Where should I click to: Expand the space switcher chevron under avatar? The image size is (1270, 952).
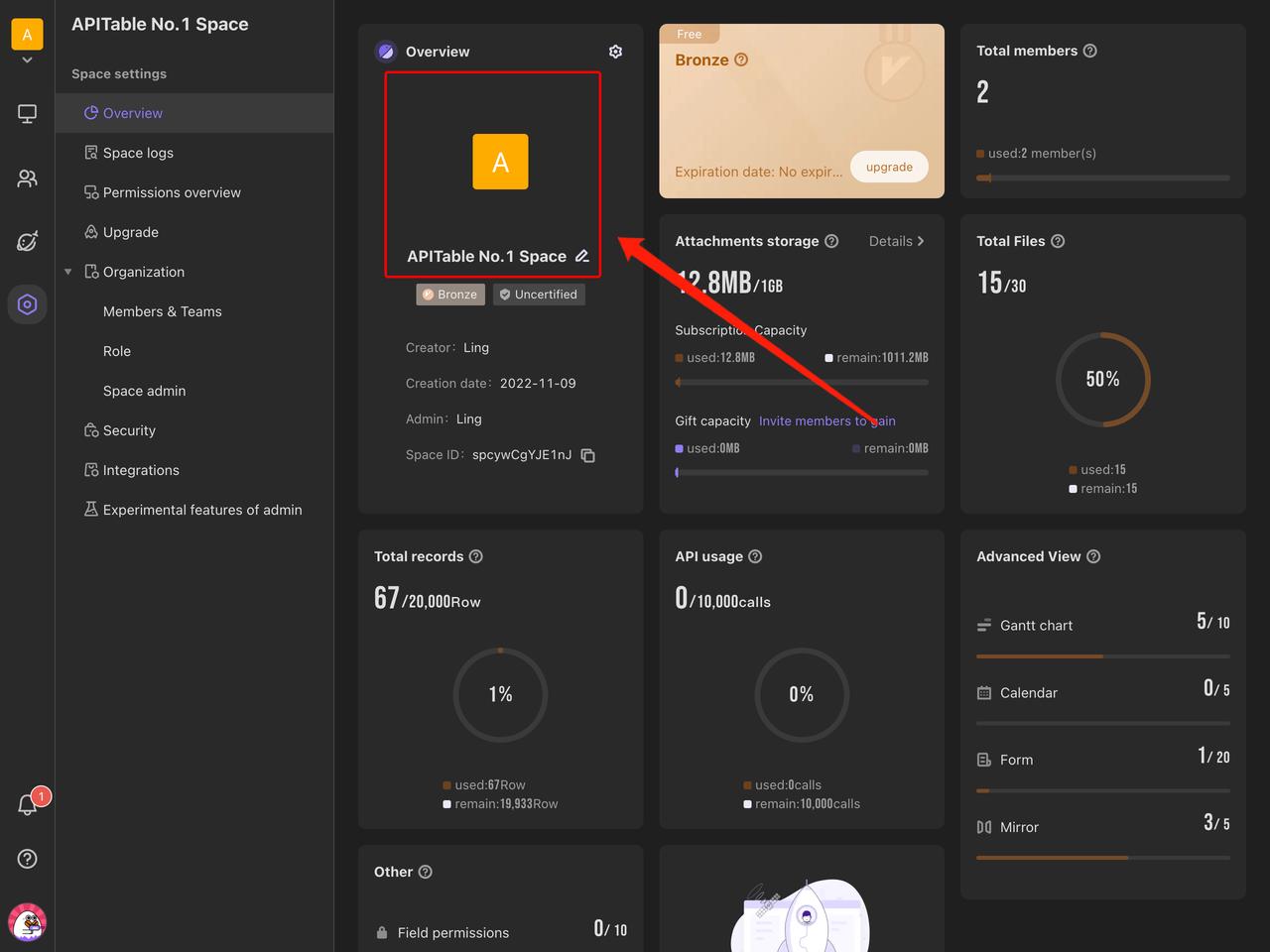[27, 60]
